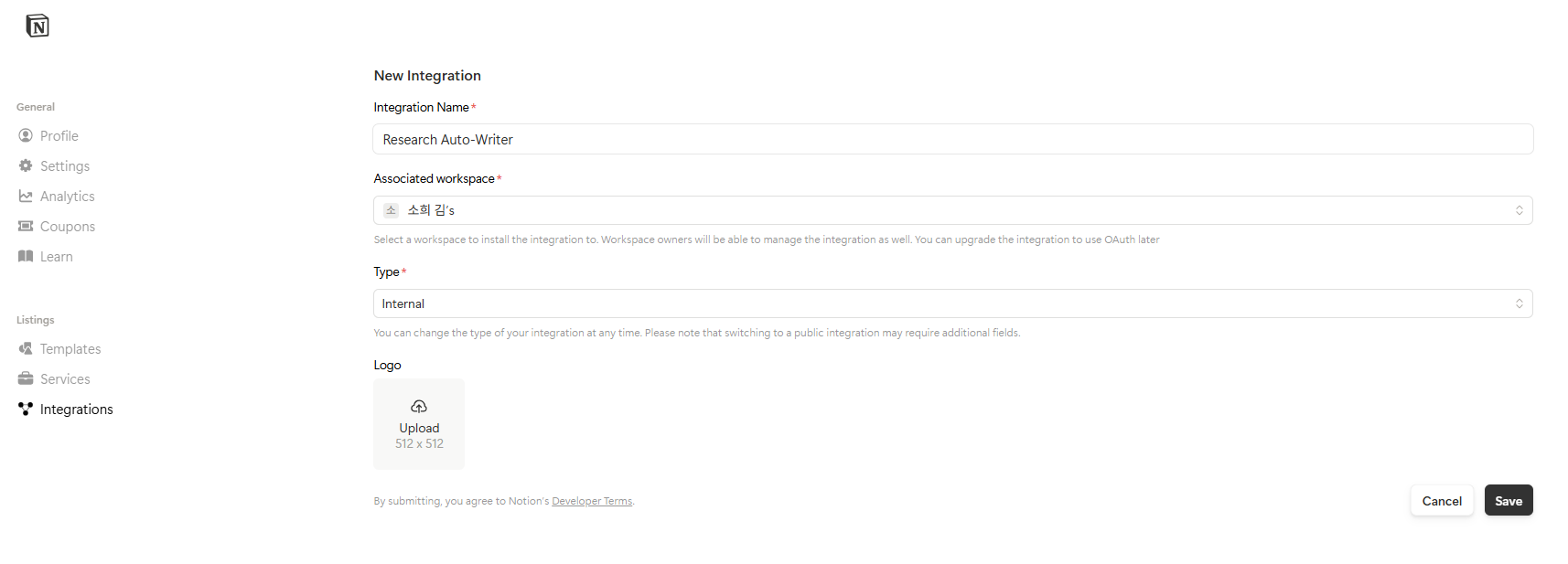Click the Coupons ticket icon

[x=26, y=226]
